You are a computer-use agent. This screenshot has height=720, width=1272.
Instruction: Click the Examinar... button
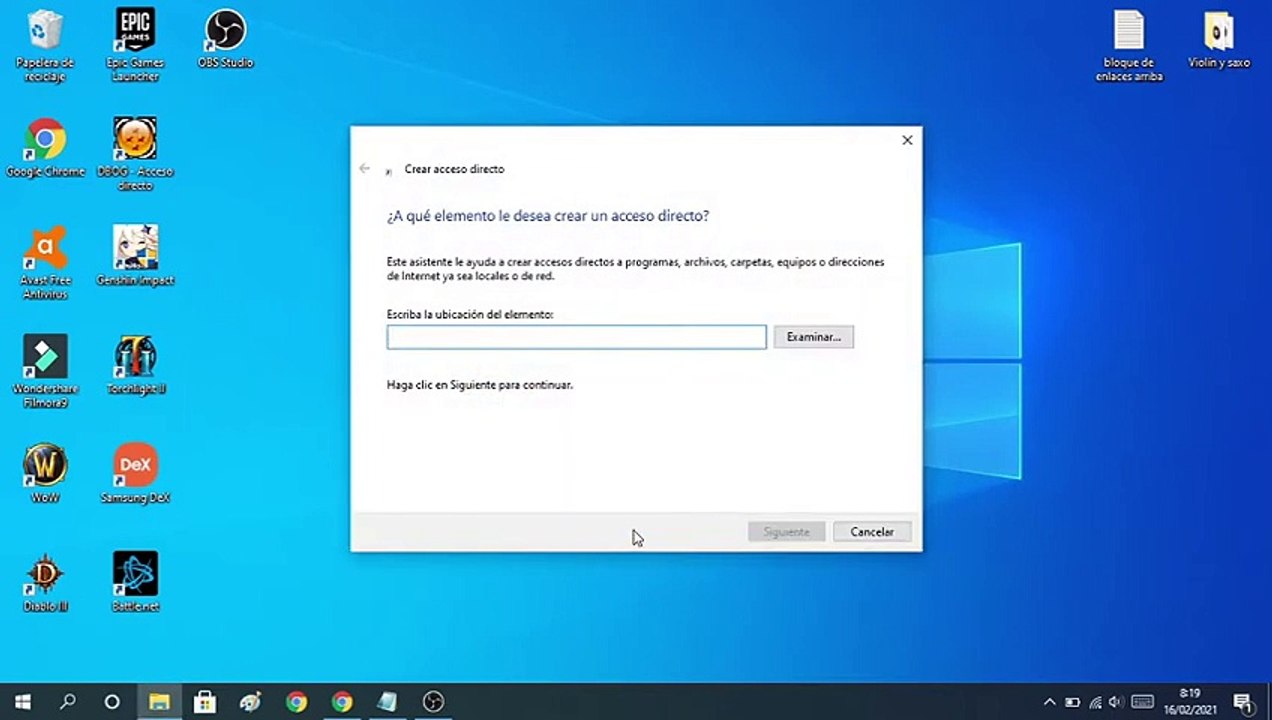(813, 337)
